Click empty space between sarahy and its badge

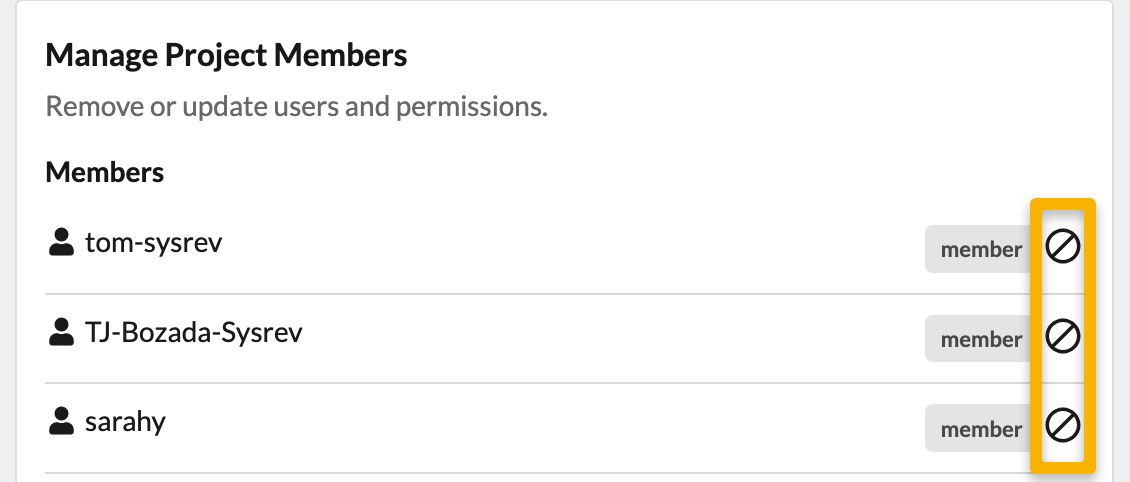pos(540,425)
